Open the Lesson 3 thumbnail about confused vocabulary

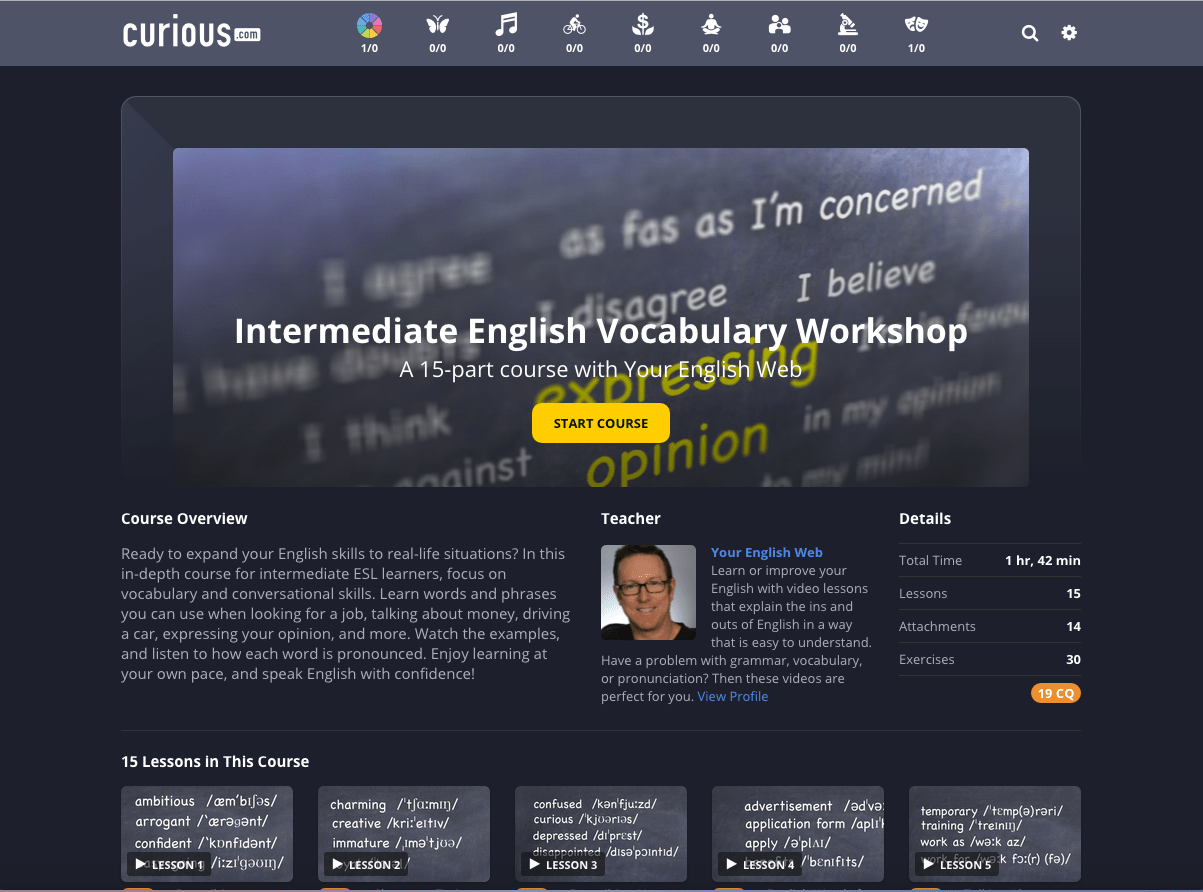pos(601,834)
